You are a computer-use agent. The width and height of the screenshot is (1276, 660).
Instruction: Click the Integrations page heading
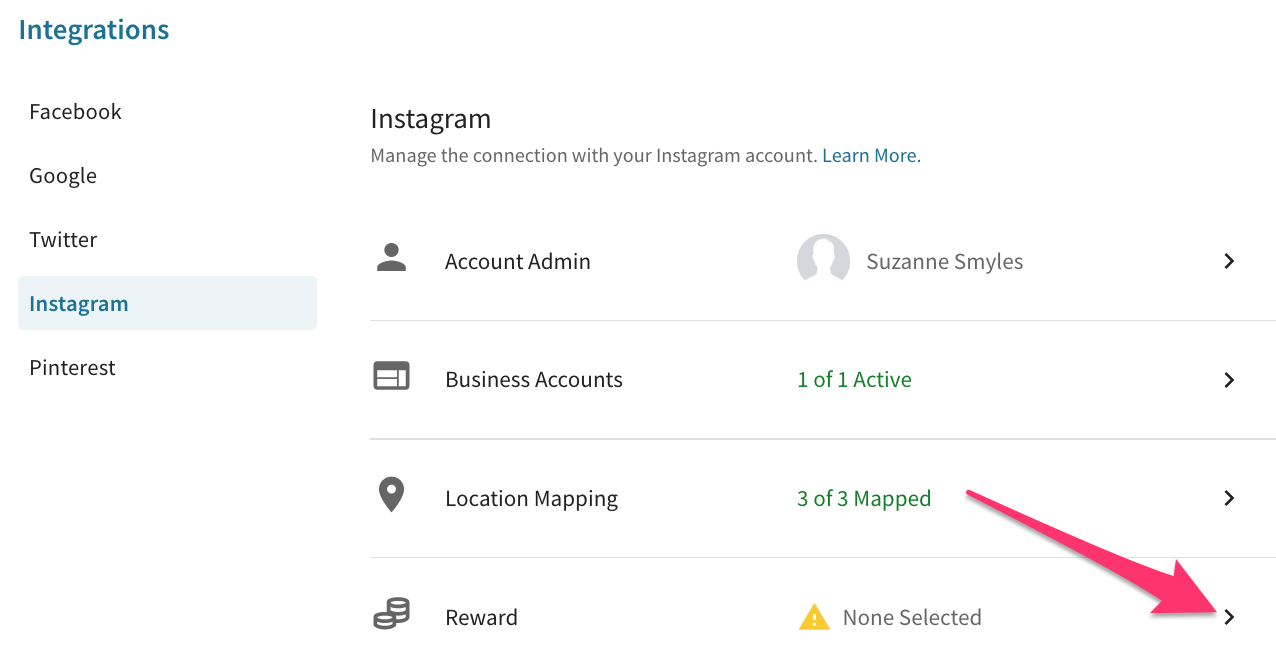pyautogui.click(x=94, y=30)
